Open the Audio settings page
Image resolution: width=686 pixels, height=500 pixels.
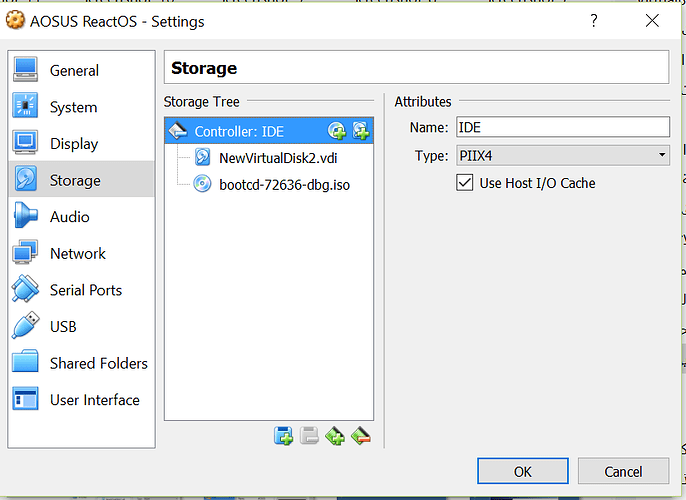point(69,217)
